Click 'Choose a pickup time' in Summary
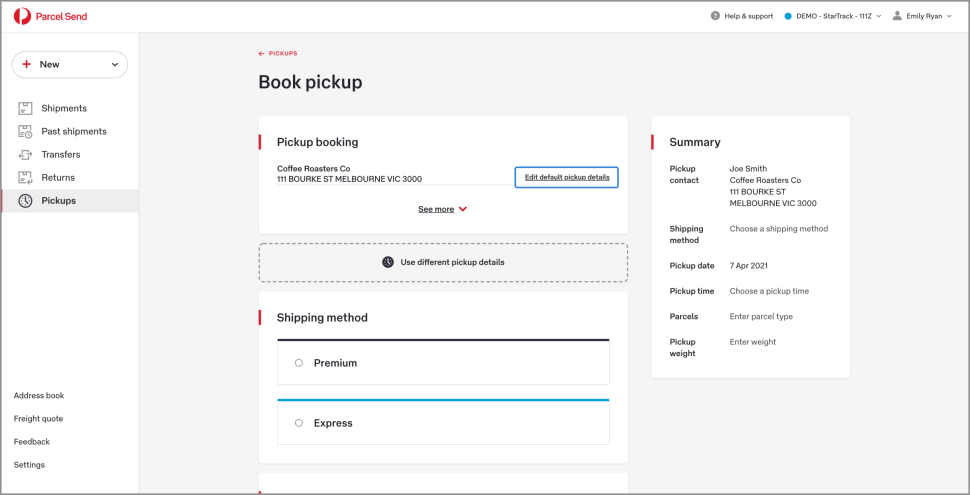970x495 pixels. coord(769,291)
